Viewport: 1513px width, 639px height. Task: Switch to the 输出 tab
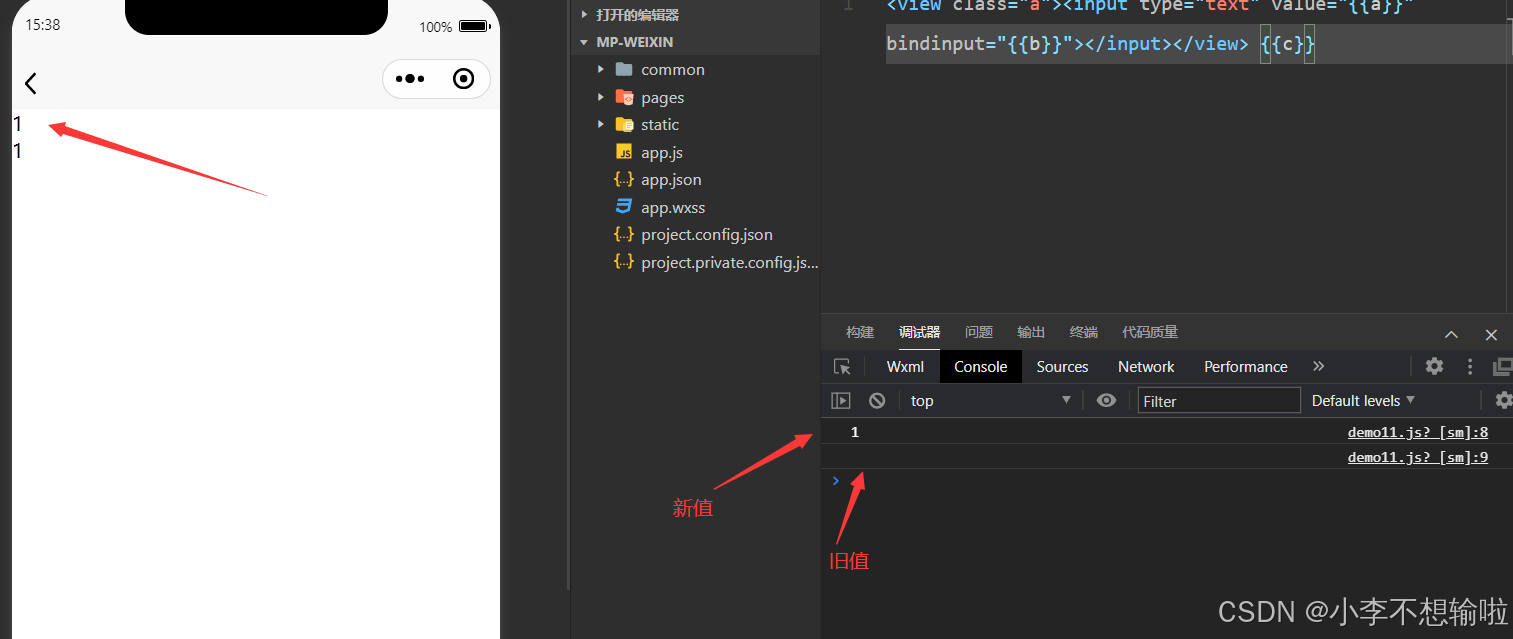click(1031, 332)
